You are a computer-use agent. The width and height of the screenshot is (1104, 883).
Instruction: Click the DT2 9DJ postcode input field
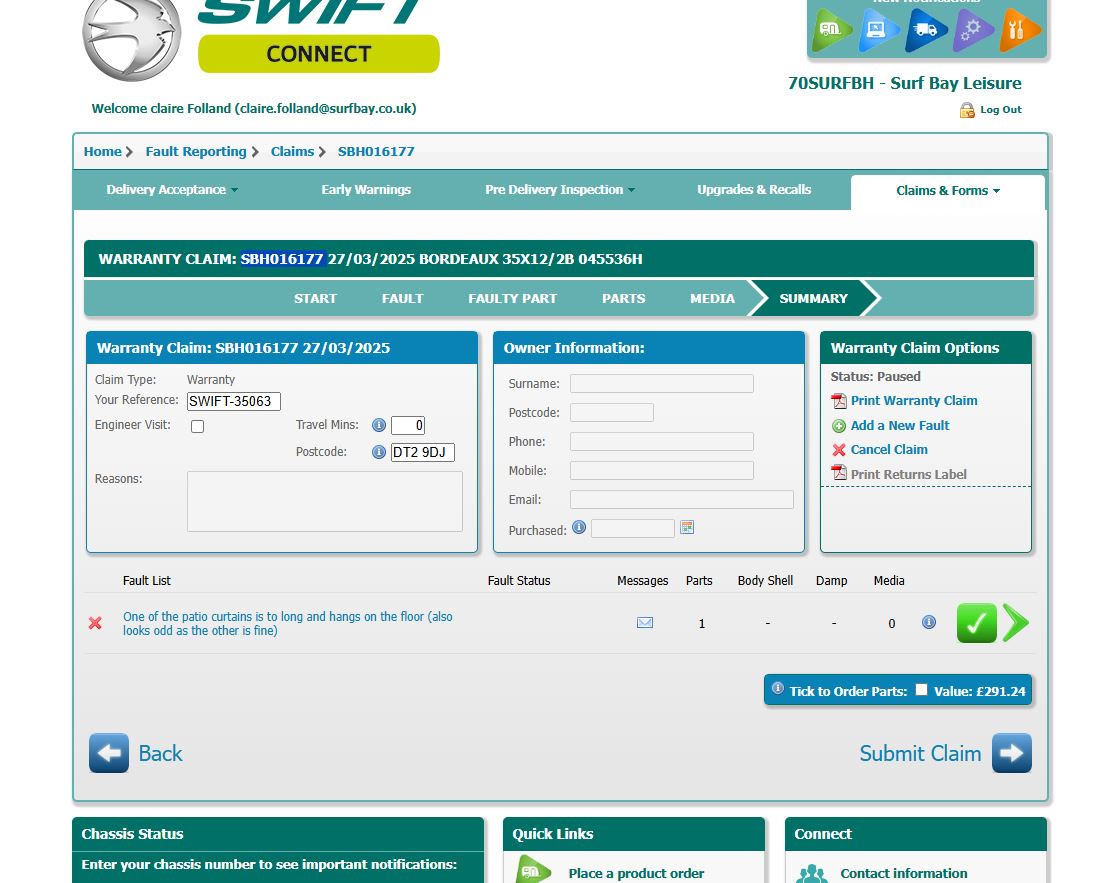point(422,452)
